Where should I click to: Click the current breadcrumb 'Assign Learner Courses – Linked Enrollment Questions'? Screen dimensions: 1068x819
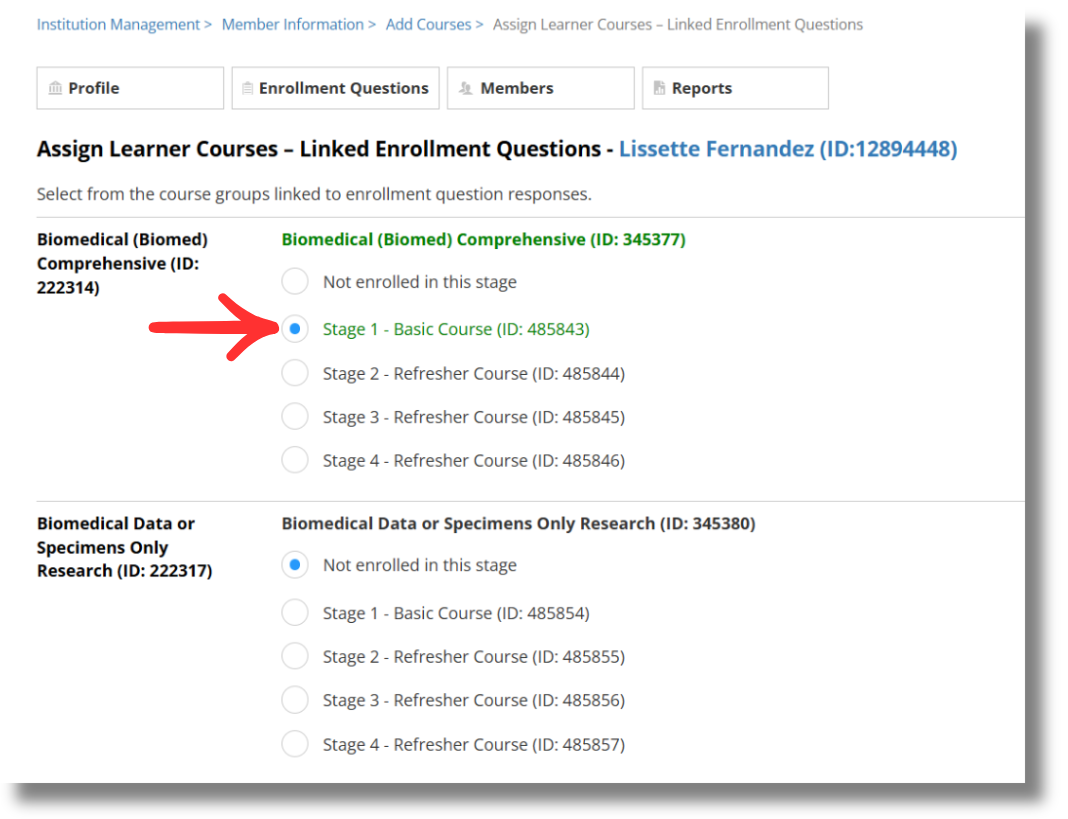(x=678, y=25)
